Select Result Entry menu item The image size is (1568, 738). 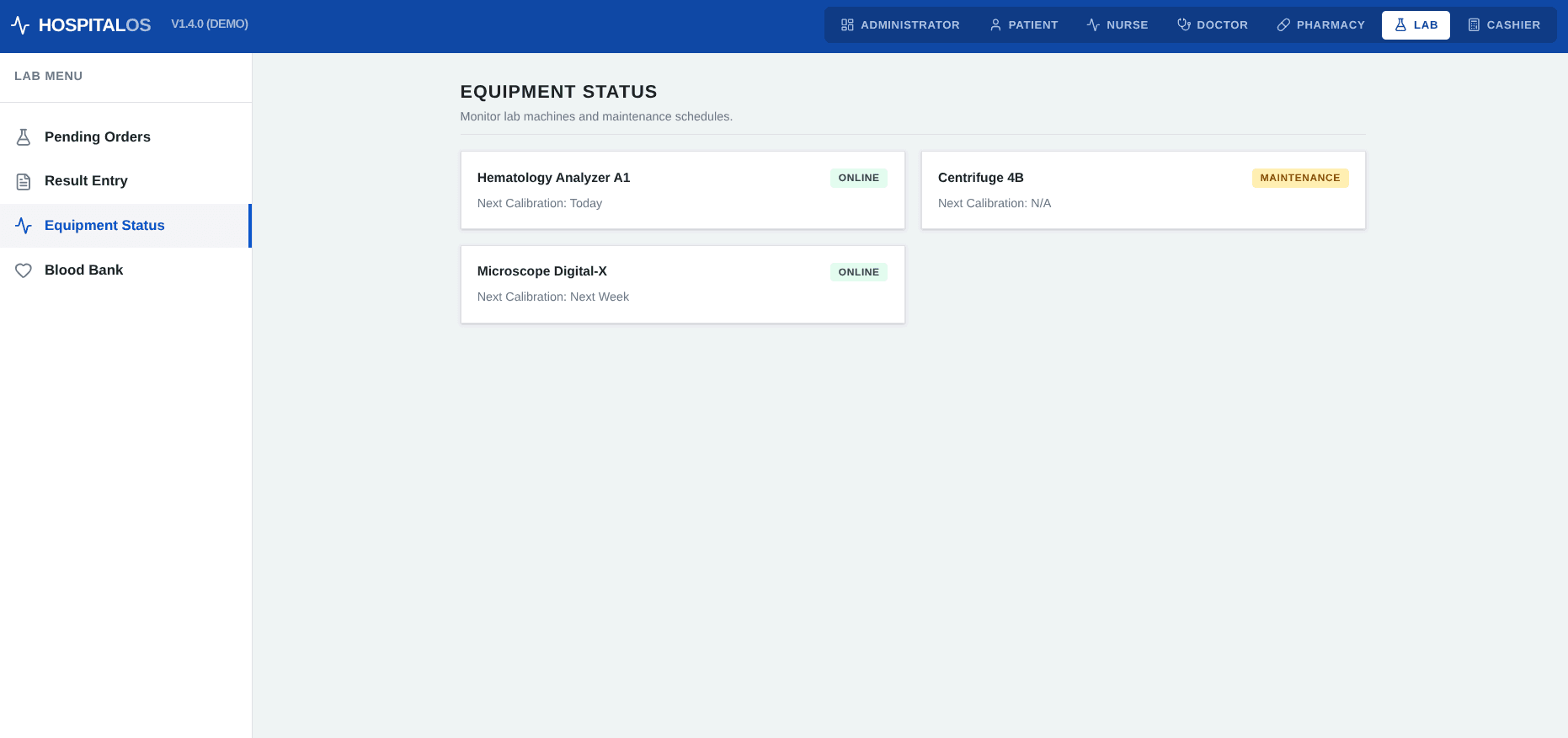coord(125,181)
